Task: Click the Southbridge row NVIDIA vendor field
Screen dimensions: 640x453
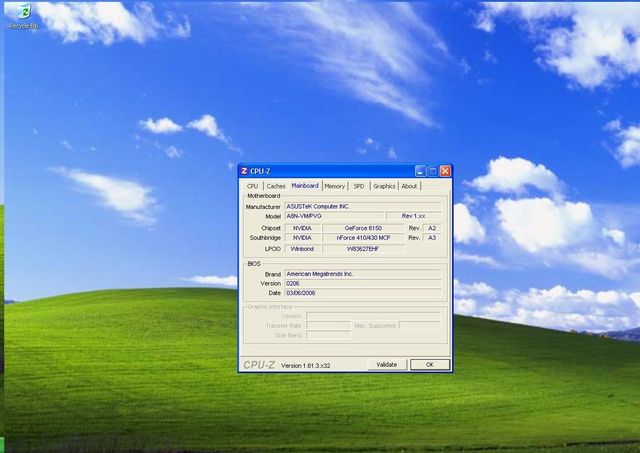Action: [302, 238]
